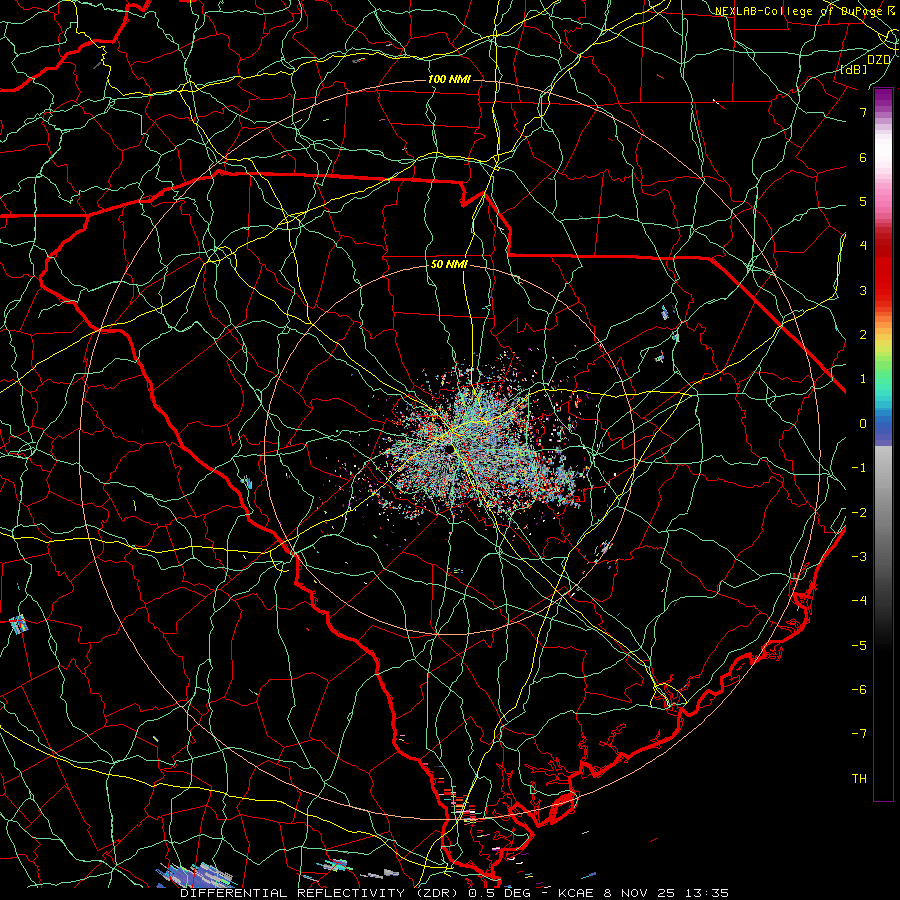Viewport: 900px width, 900px height.
Task: Click the 'DZD' label above the scale
Action: (x=879, y=59)
